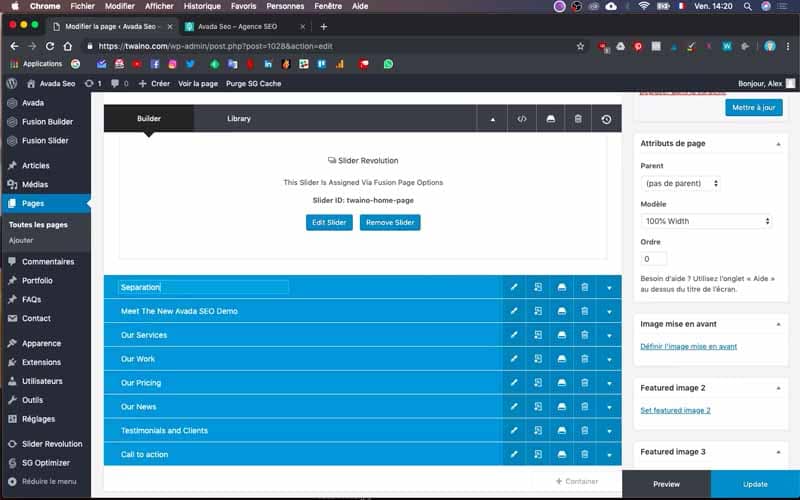Screen dimensions: 800x500
Task: Open builder save to library icon
Action: pyautogui.click(x=550, y=119)
